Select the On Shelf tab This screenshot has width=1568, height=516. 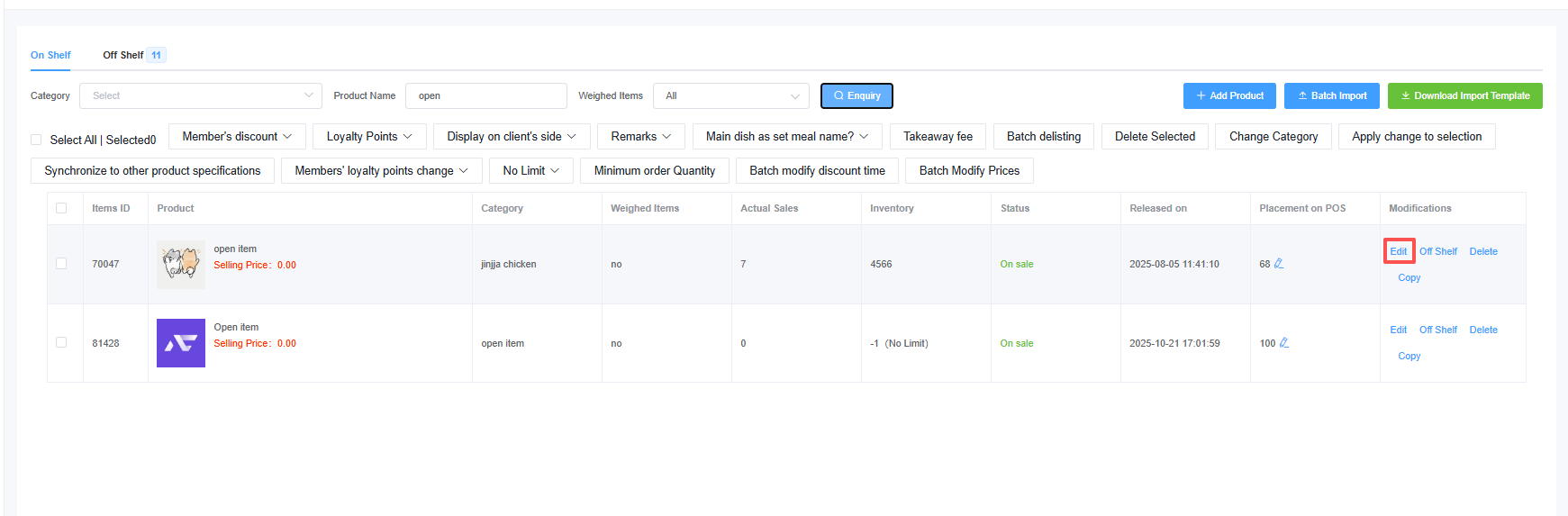pos(50,55)
